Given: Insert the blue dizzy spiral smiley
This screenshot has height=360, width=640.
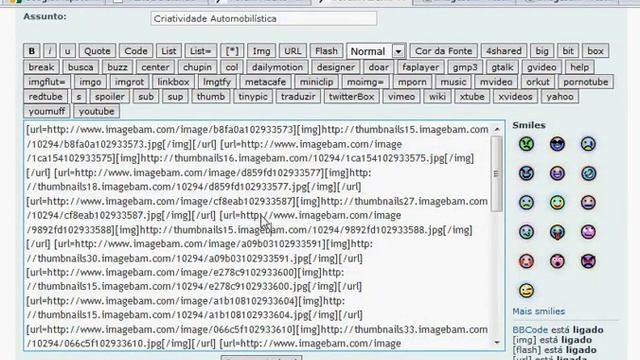Looking at the screenshot, I should click(588, 173).
